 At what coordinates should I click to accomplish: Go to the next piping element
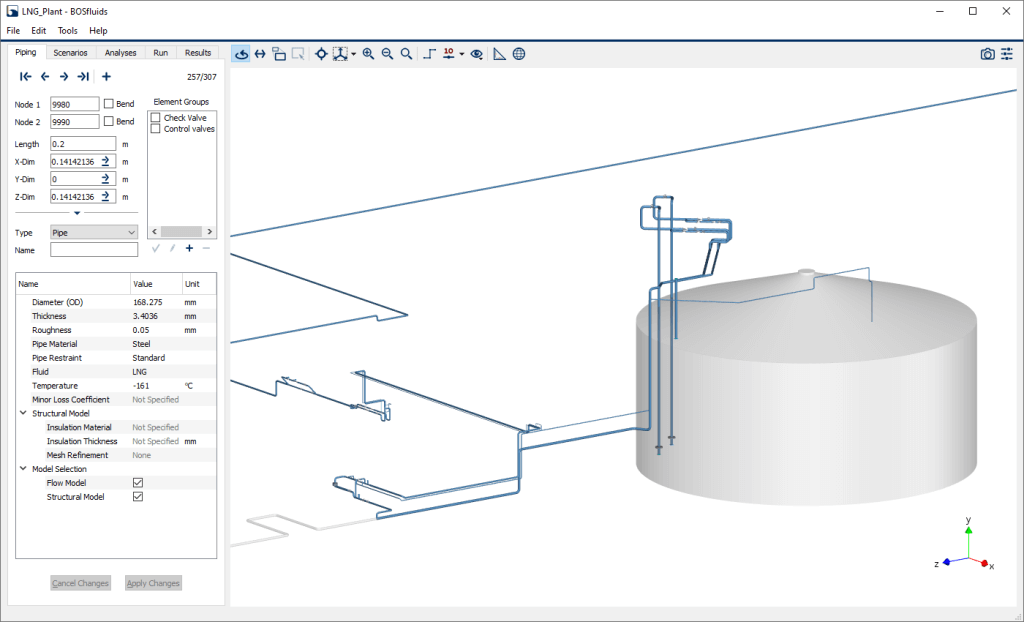pos(64,76)
